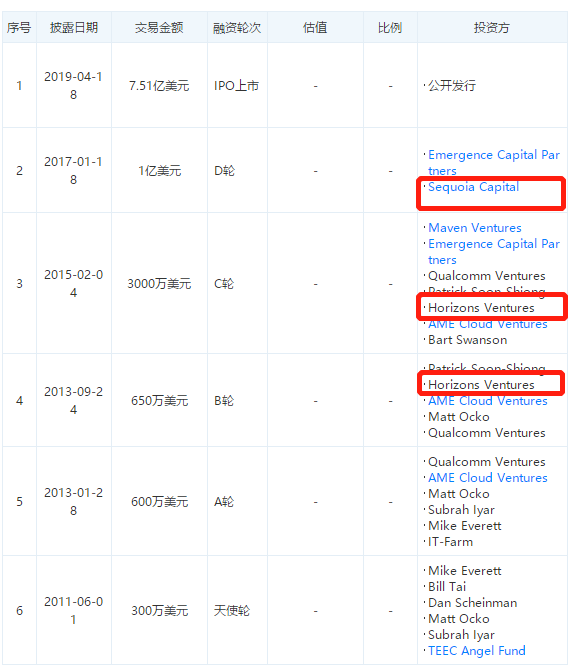Select 估值 column header
This screenshot has width=568, height=670.
315,28
